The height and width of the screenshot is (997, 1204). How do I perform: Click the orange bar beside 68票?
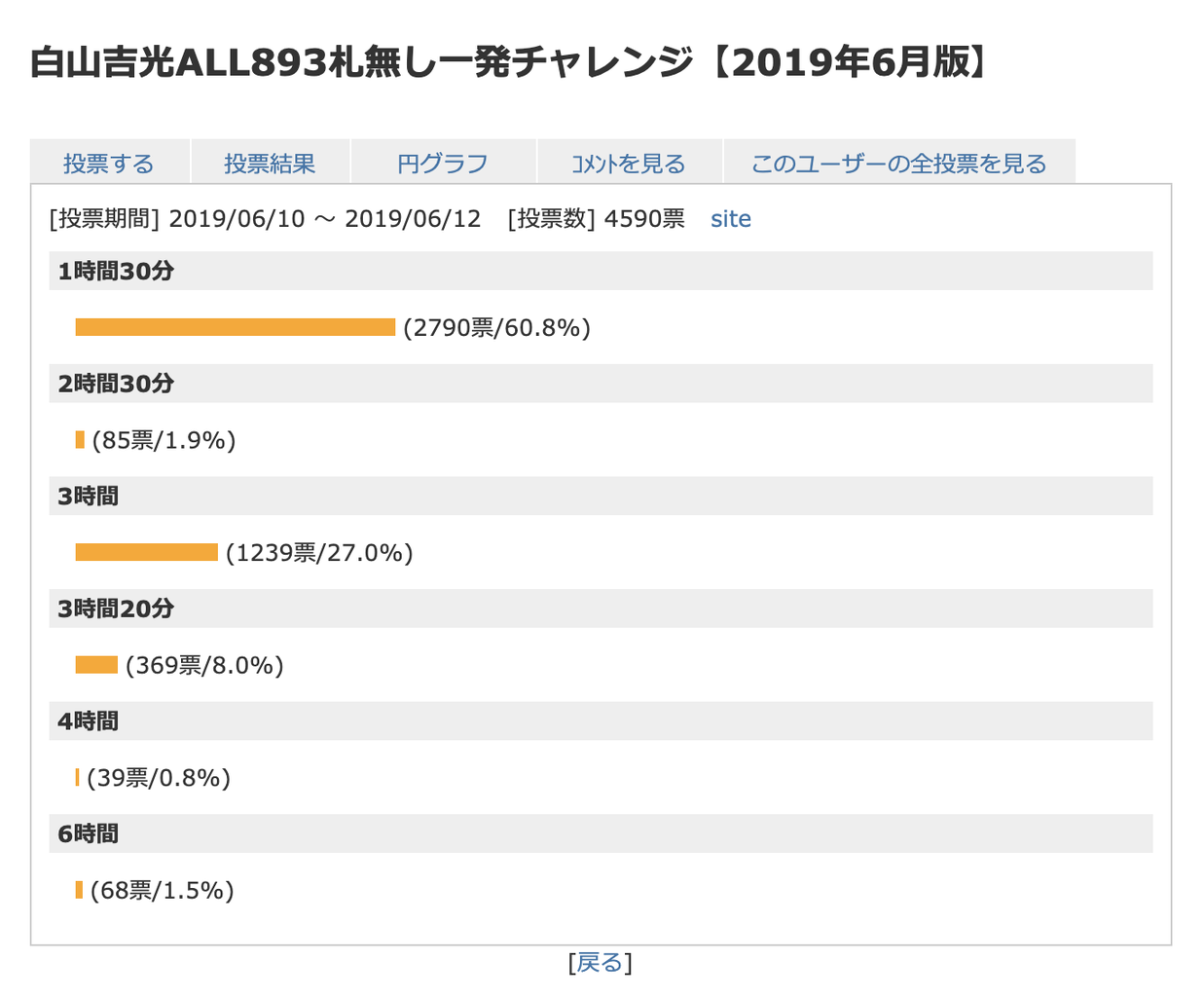pos(79,890)
